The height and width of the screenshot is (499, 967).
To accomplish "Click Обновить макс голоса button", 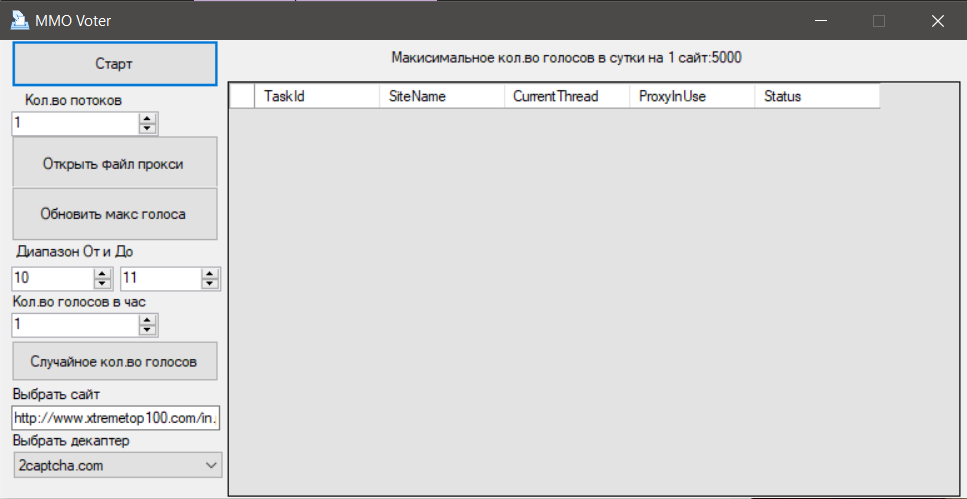I will [x=114, y=214].
